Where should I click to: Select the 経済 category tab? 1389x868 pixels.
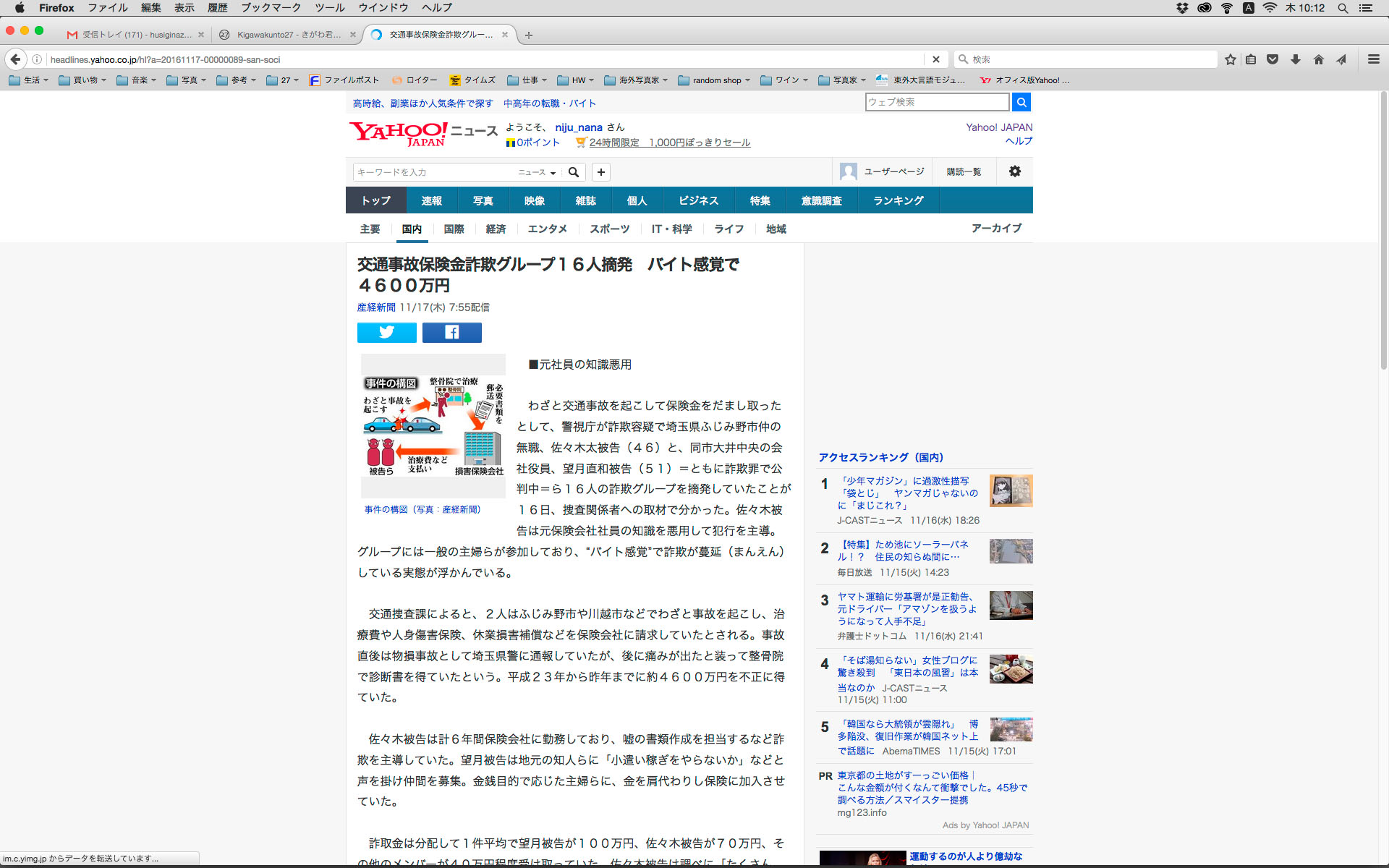point(496,229)
